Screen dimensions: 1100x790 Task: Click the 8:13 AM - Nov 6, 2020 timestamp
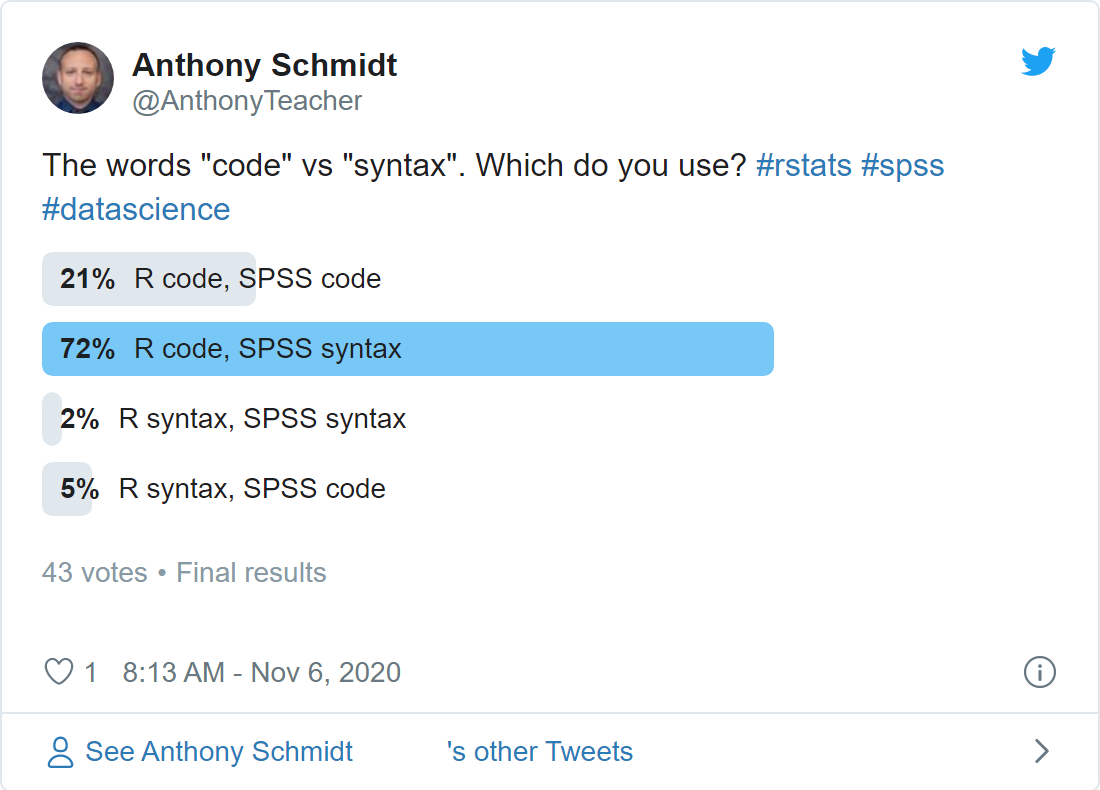[262, 672]
